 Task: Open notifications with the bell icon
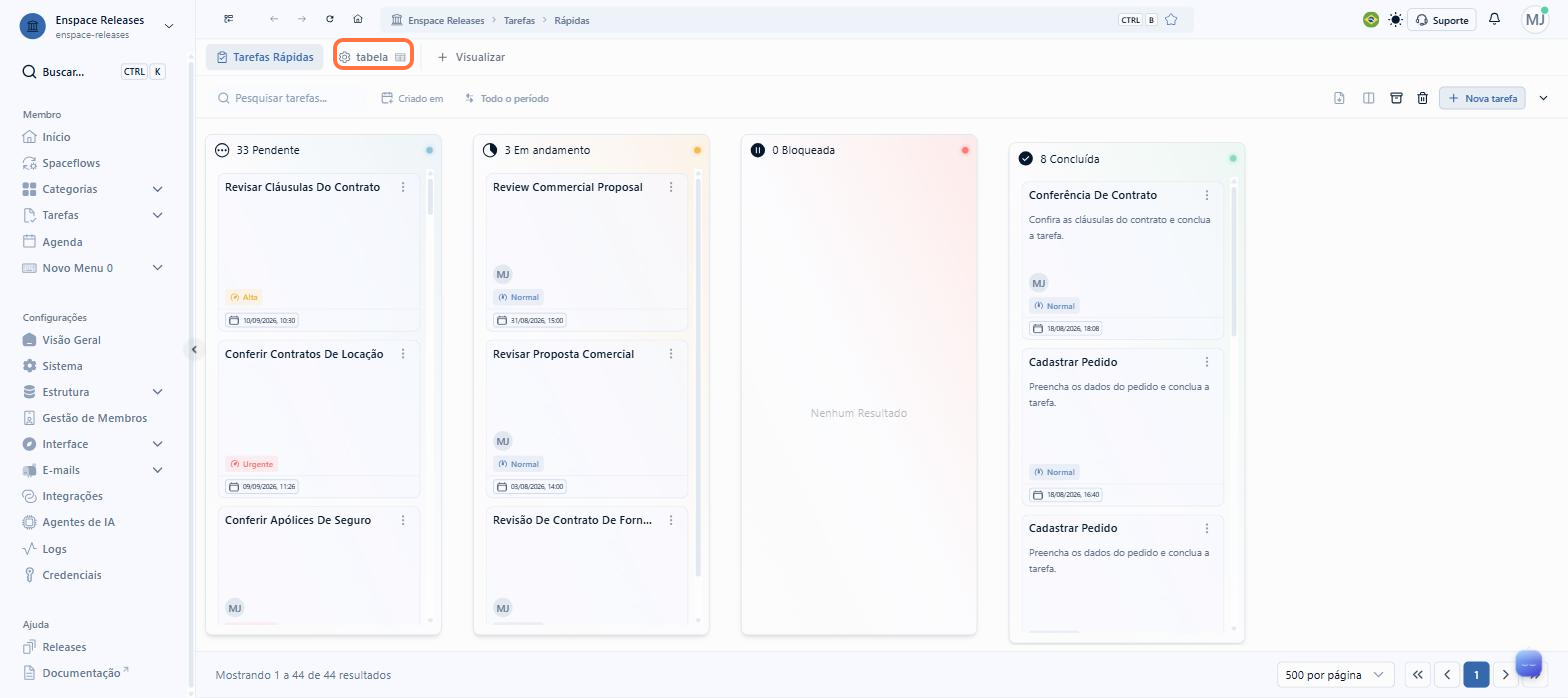[1494, 20]
